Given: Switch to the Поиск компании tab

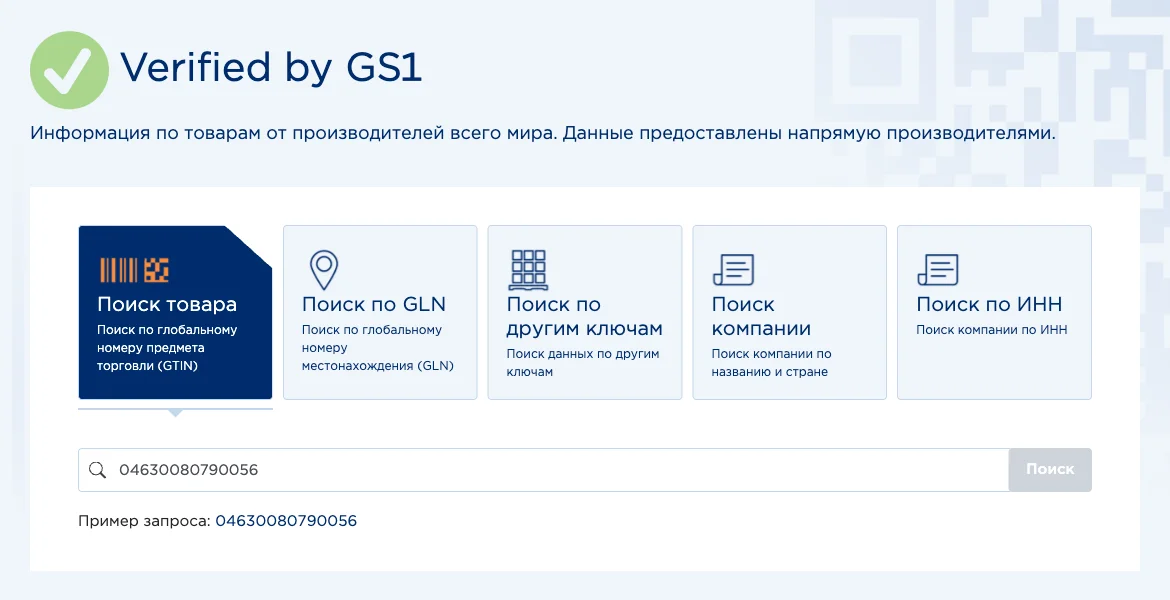Looking at the screenshot, I should point(789,312).
